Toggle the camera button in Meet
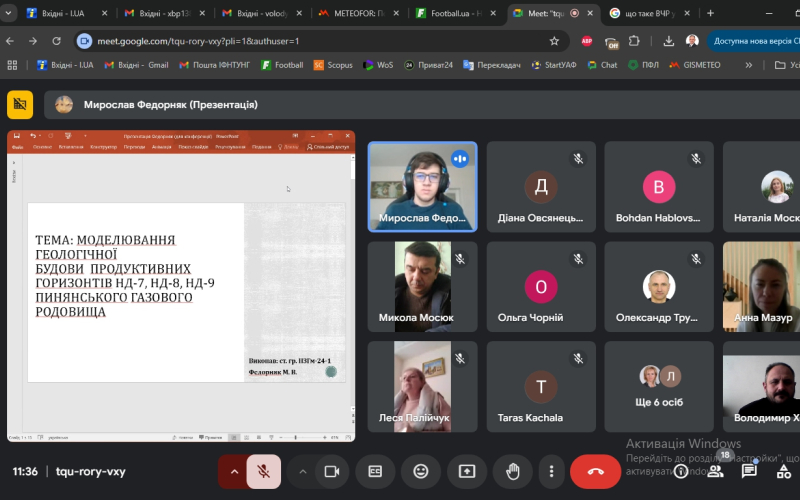Viewport: 800px width, 500px height. pyautogui.click(x=332, y=471)
